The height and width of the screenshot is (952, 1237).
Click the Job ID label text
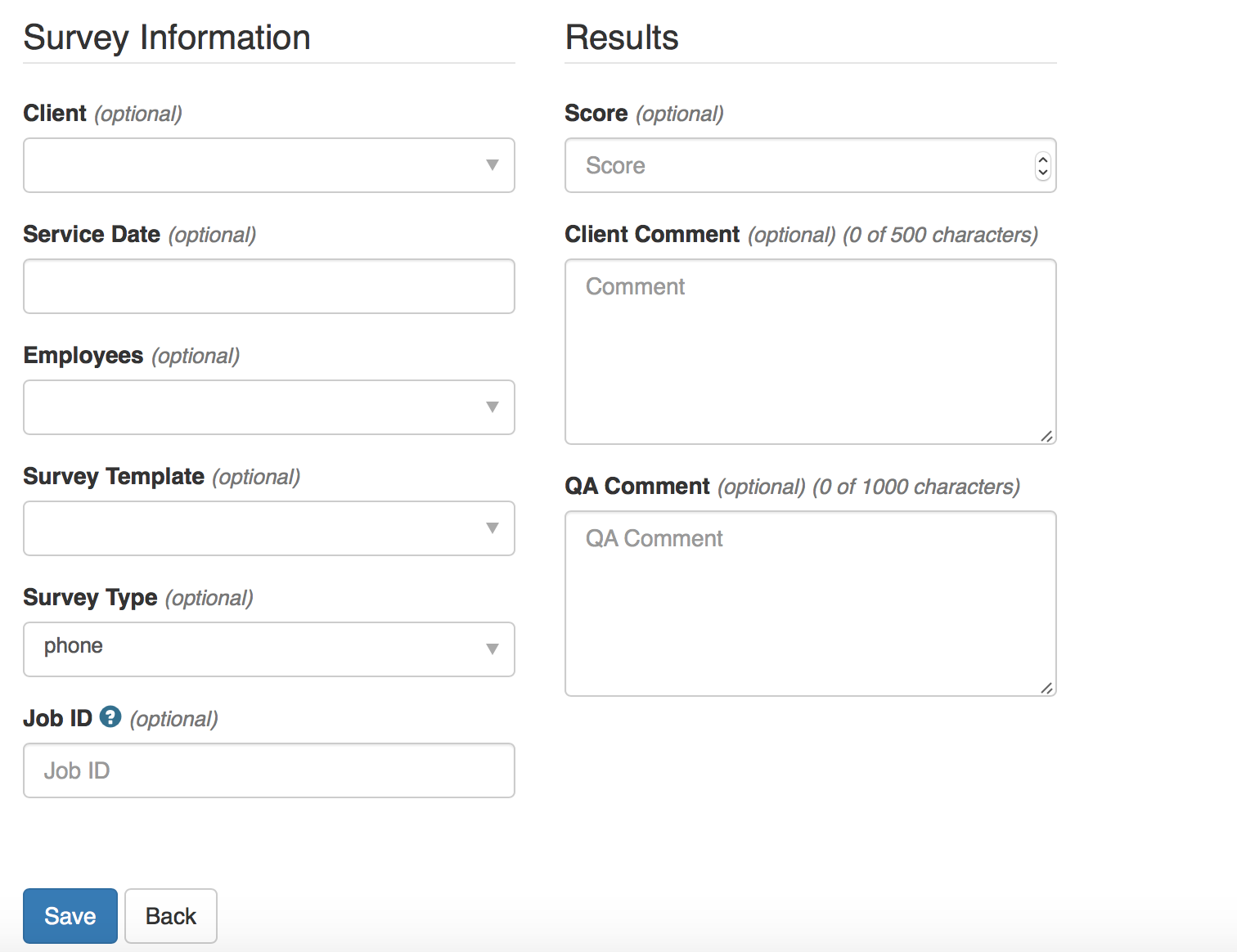pyautogui.click(x=58, y=718)
